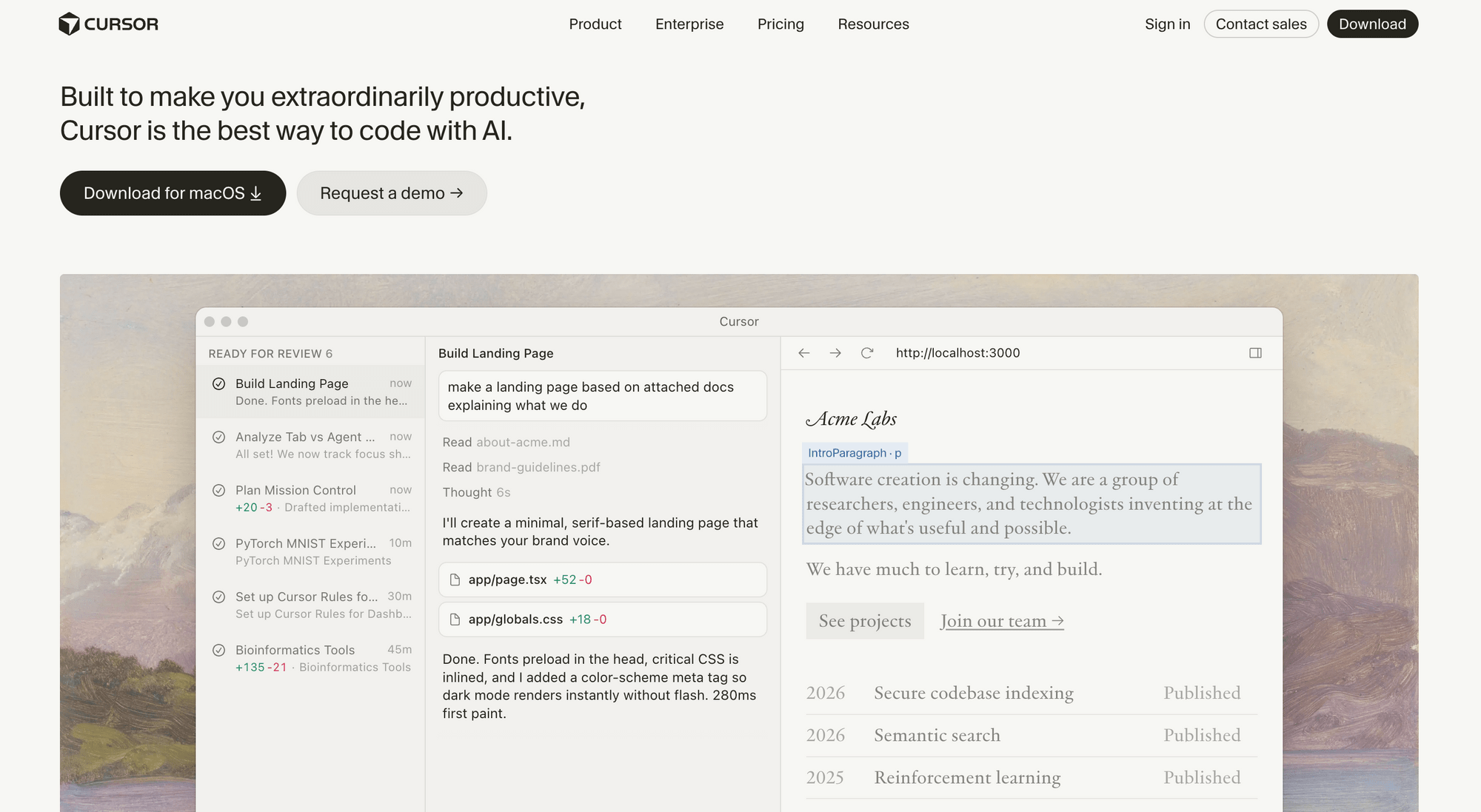This screenshot has height=812, width=1481.
Task: Click the forward arrow in the preview browser
Action: 835,353
